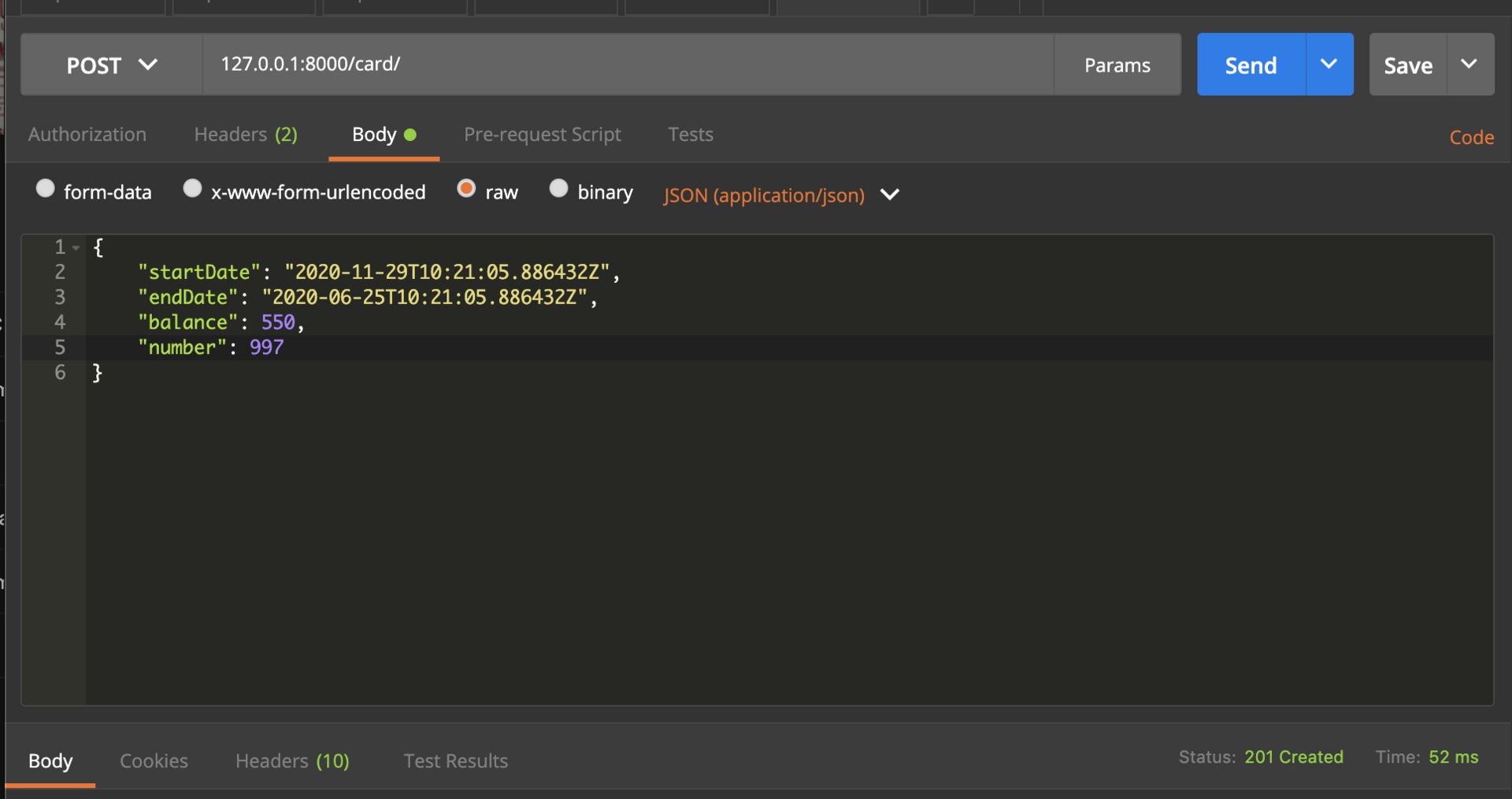The height and width of the screenshot is (799, 1512).
Task: Show the Test Results tab
Action: [x=455, y=760]
